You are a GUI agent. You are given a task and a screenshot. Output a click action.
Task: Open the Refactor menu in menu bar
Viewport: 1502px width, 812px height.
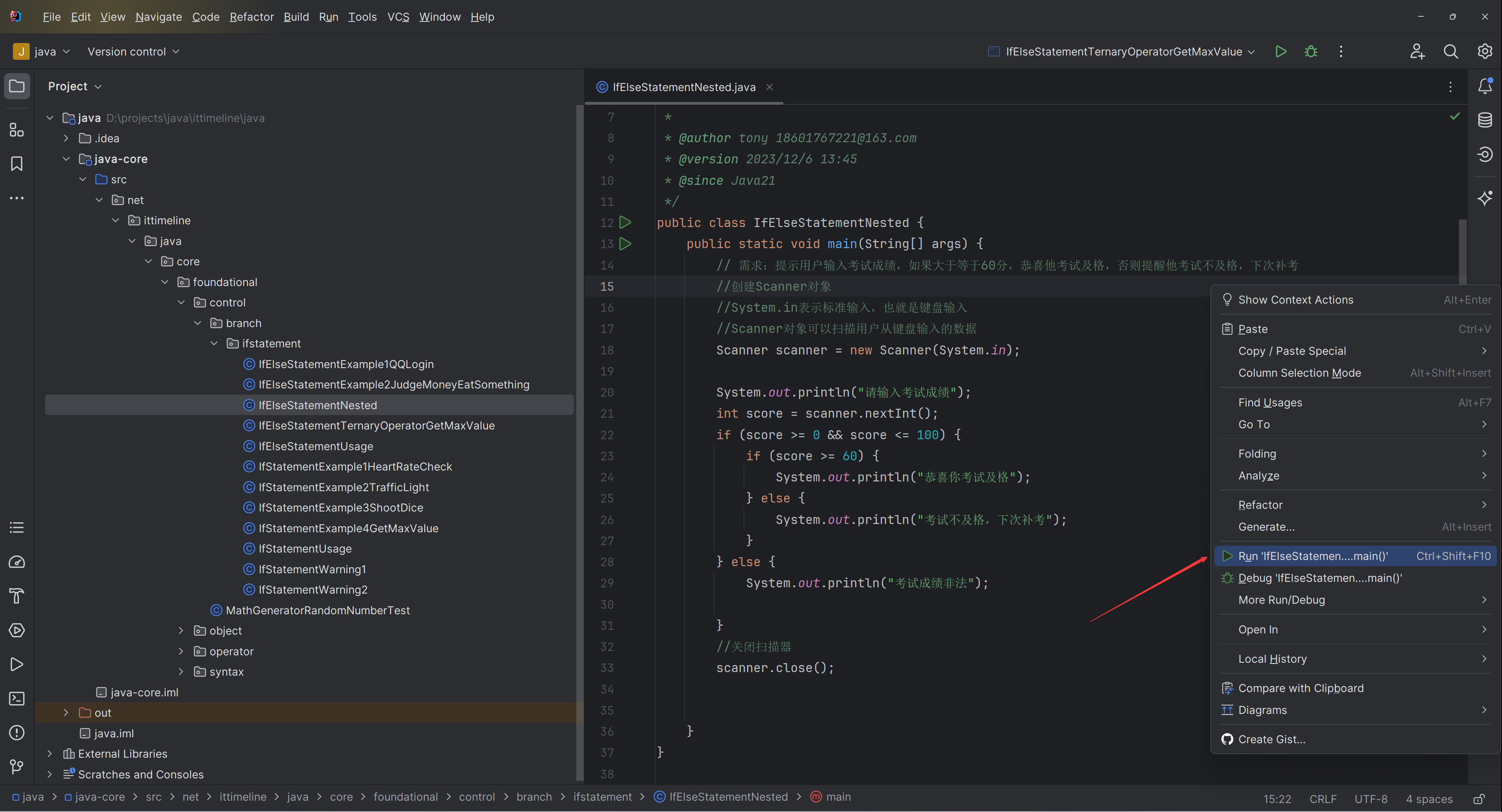(251, 17)
